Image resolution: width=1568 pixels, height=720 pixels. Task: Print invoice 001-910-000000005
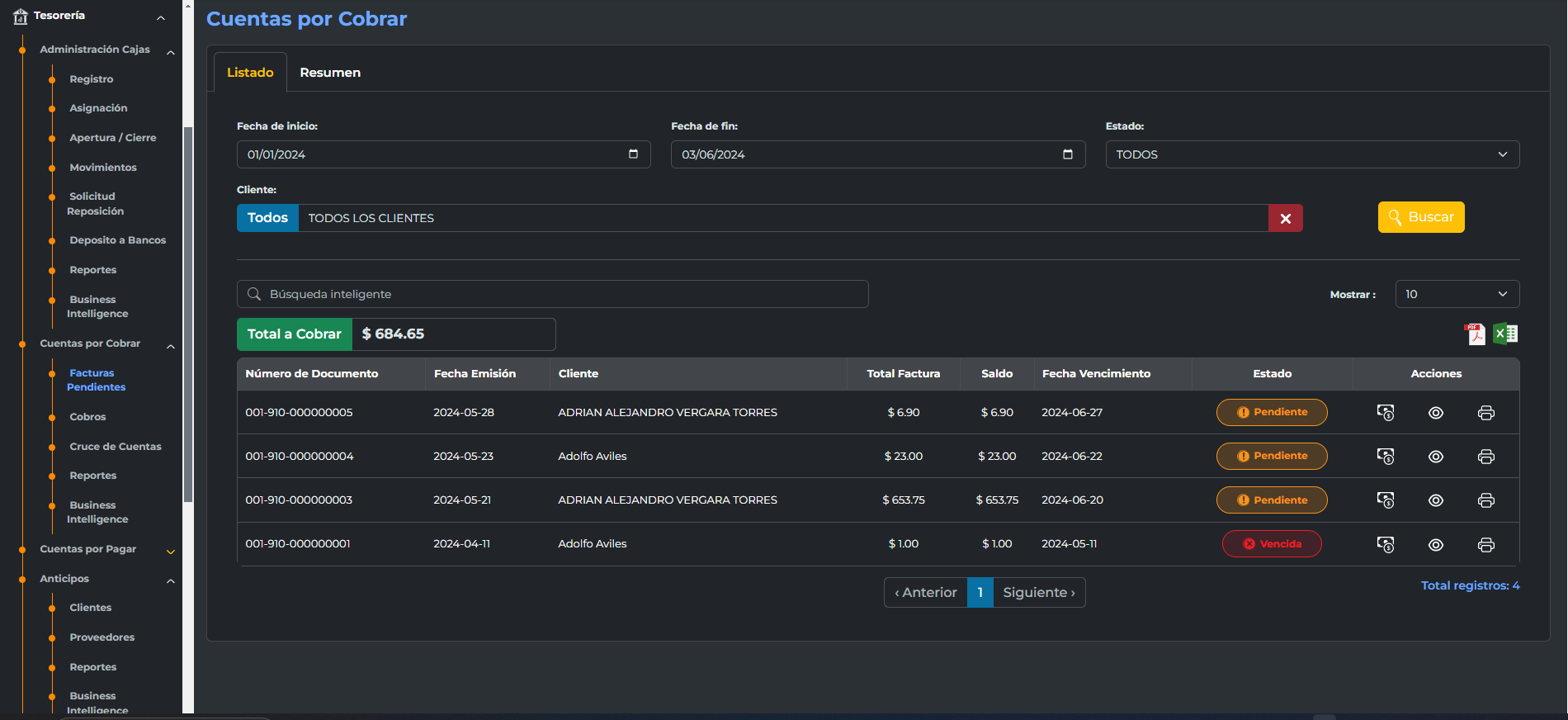point(1485,413)
